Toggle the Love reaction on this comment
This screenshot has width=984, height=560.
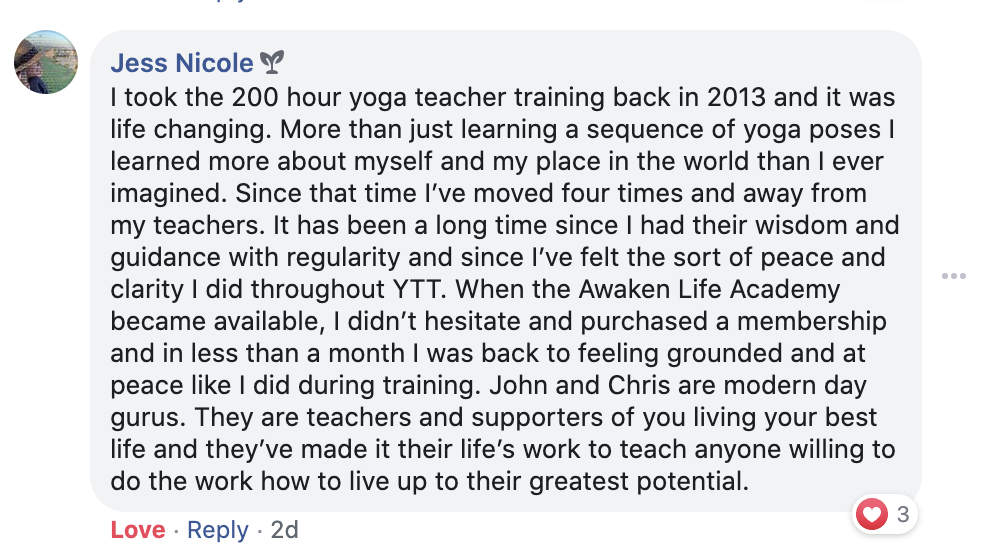pyautogui.click(x=138, y=530)
